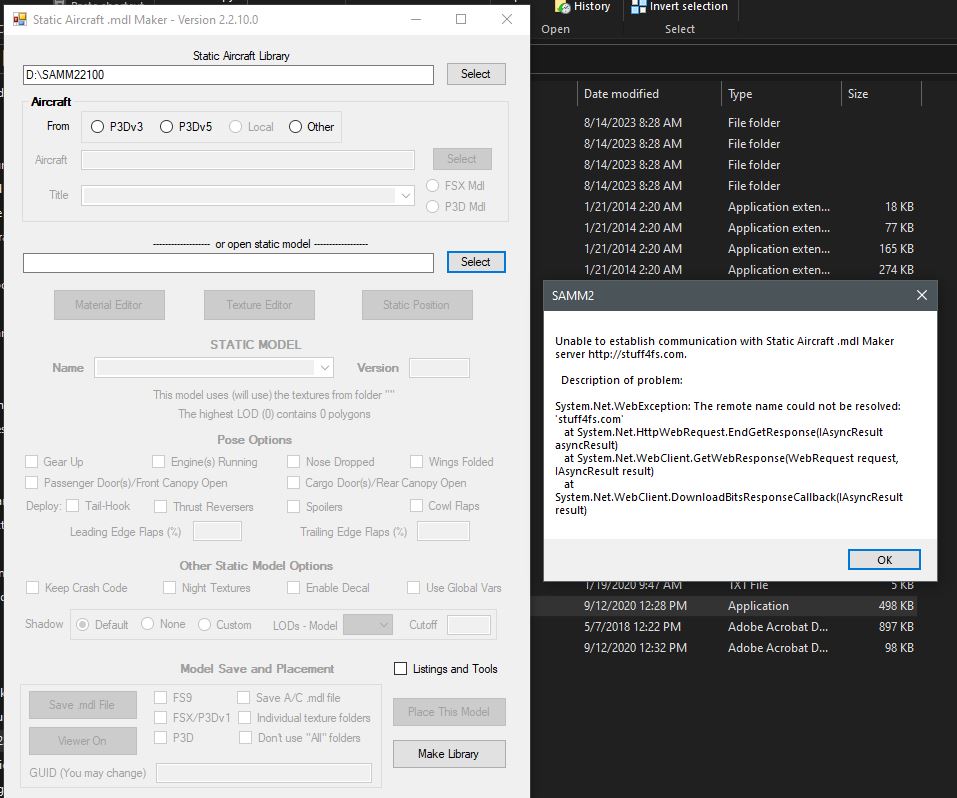Click the Invert selection icon in File Explorer

pos(638,7)
